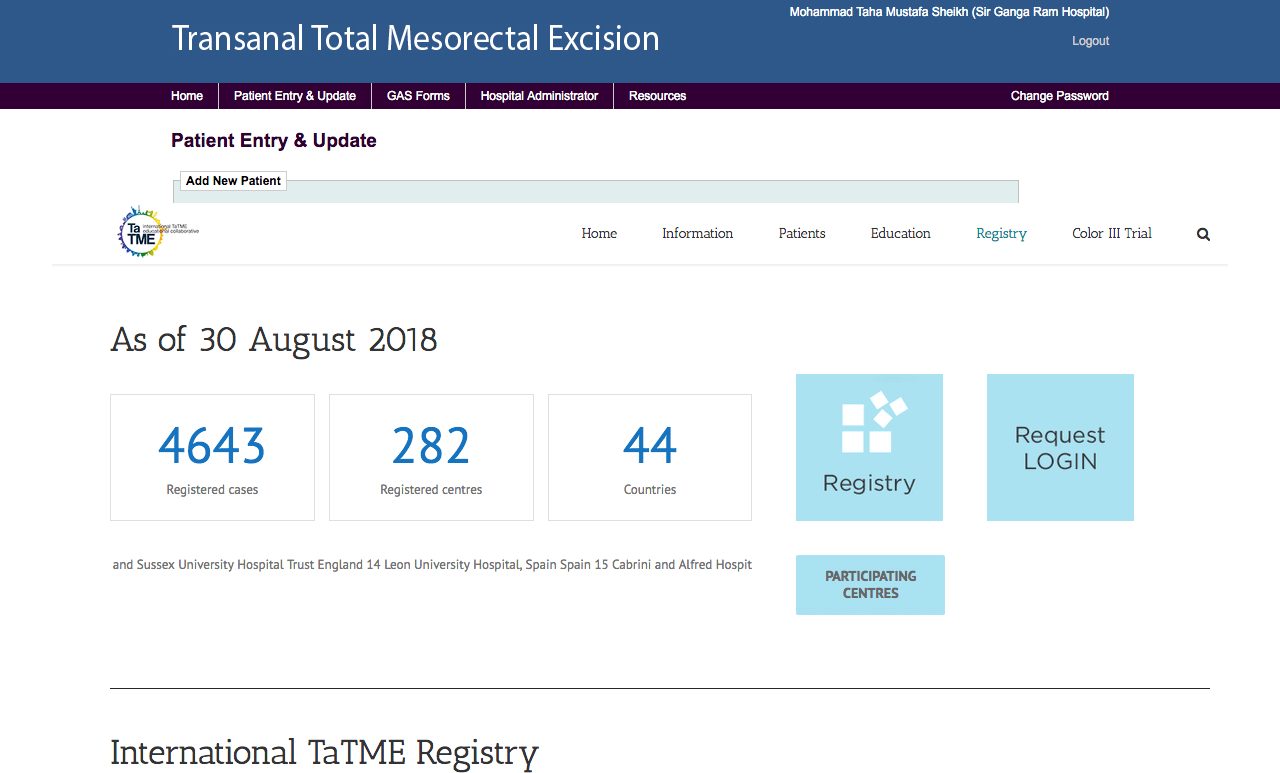Open Patients in TaTME navigation
The height and width of the screenshot is (773, 1280).
click(x=802, y=233)
